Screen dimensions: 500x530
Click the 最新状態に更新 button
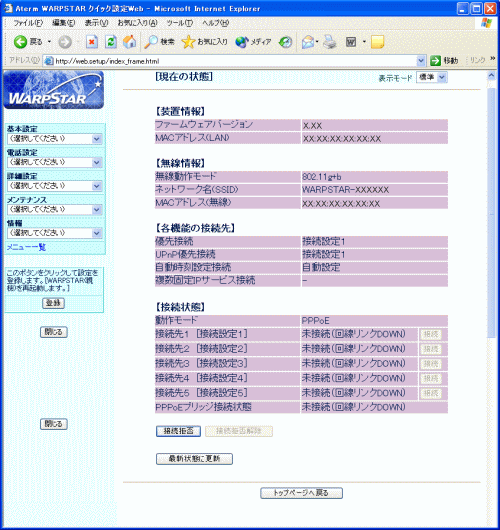[194, 459]
